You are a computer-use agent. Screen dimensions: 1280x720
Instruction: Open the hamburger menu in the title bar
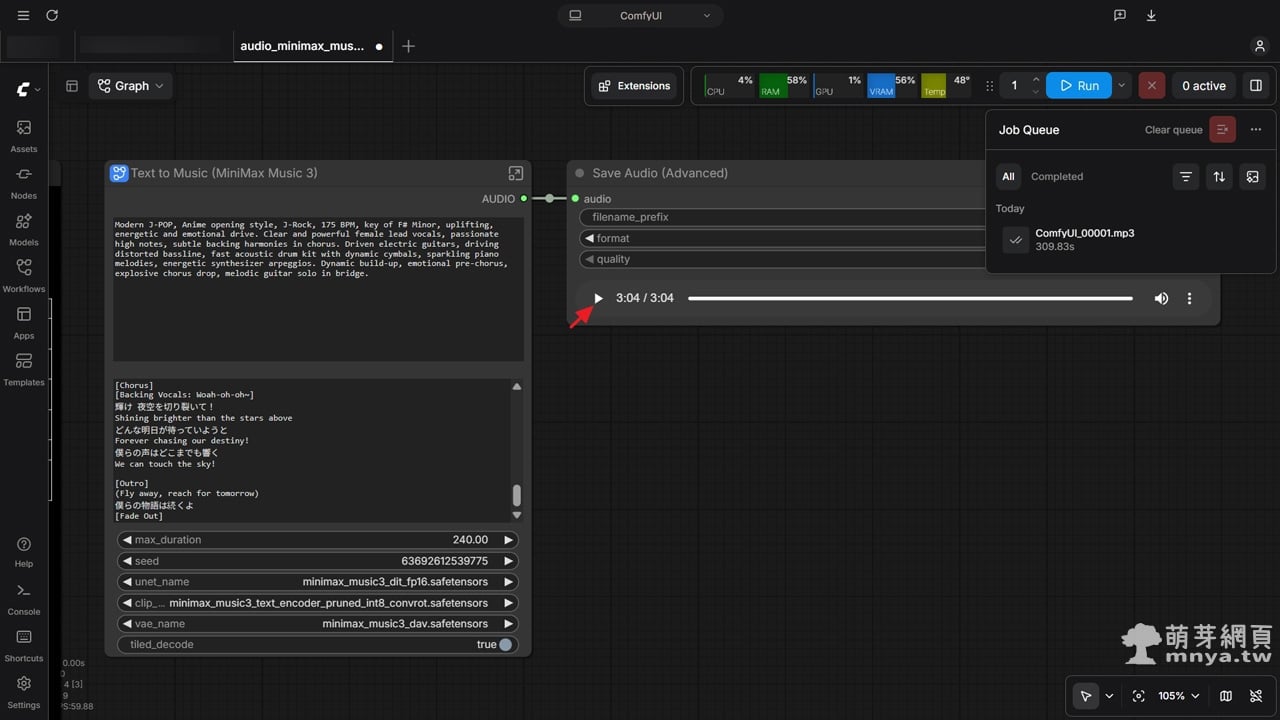click(x=23, y=16)
